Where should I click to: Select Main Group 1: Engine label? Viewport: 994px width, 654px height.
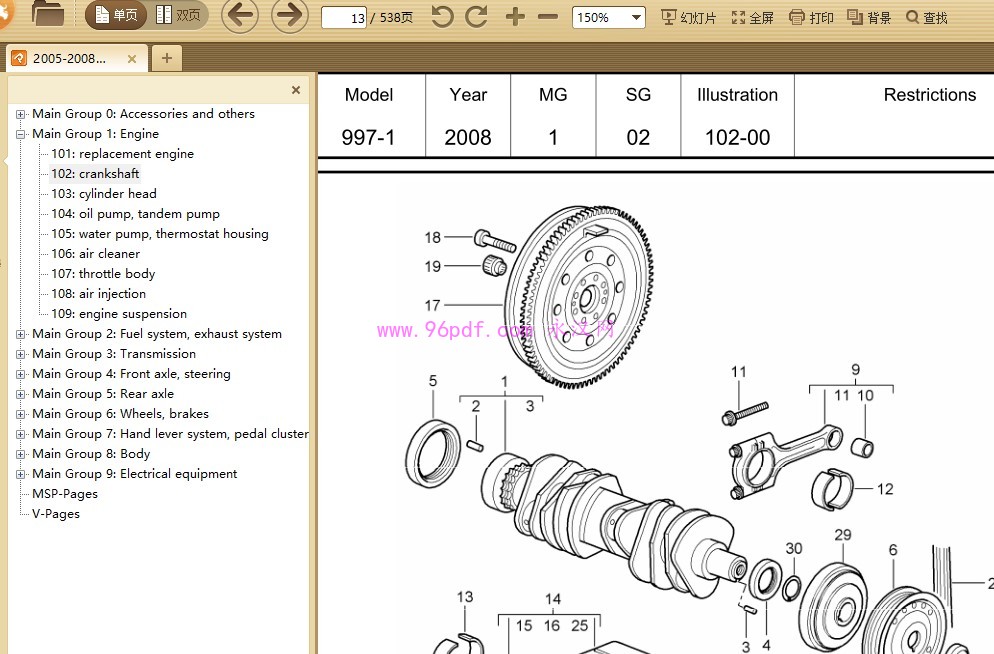[96, 134]
